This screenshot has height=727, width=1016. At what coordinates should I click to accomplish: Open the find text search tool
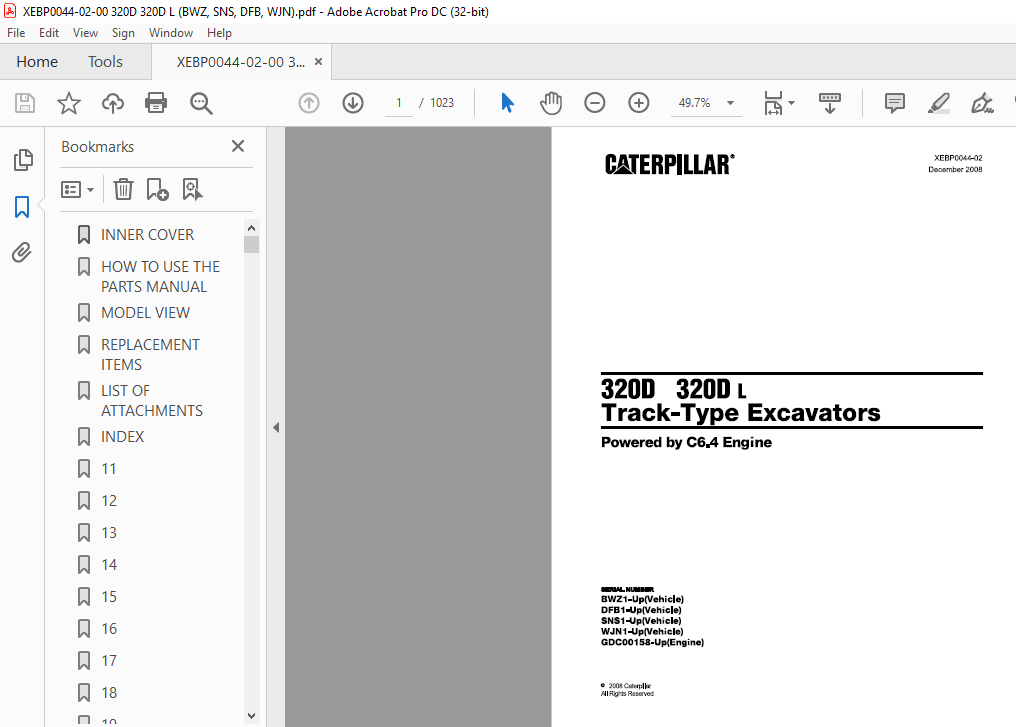click(x=201, y=103)
